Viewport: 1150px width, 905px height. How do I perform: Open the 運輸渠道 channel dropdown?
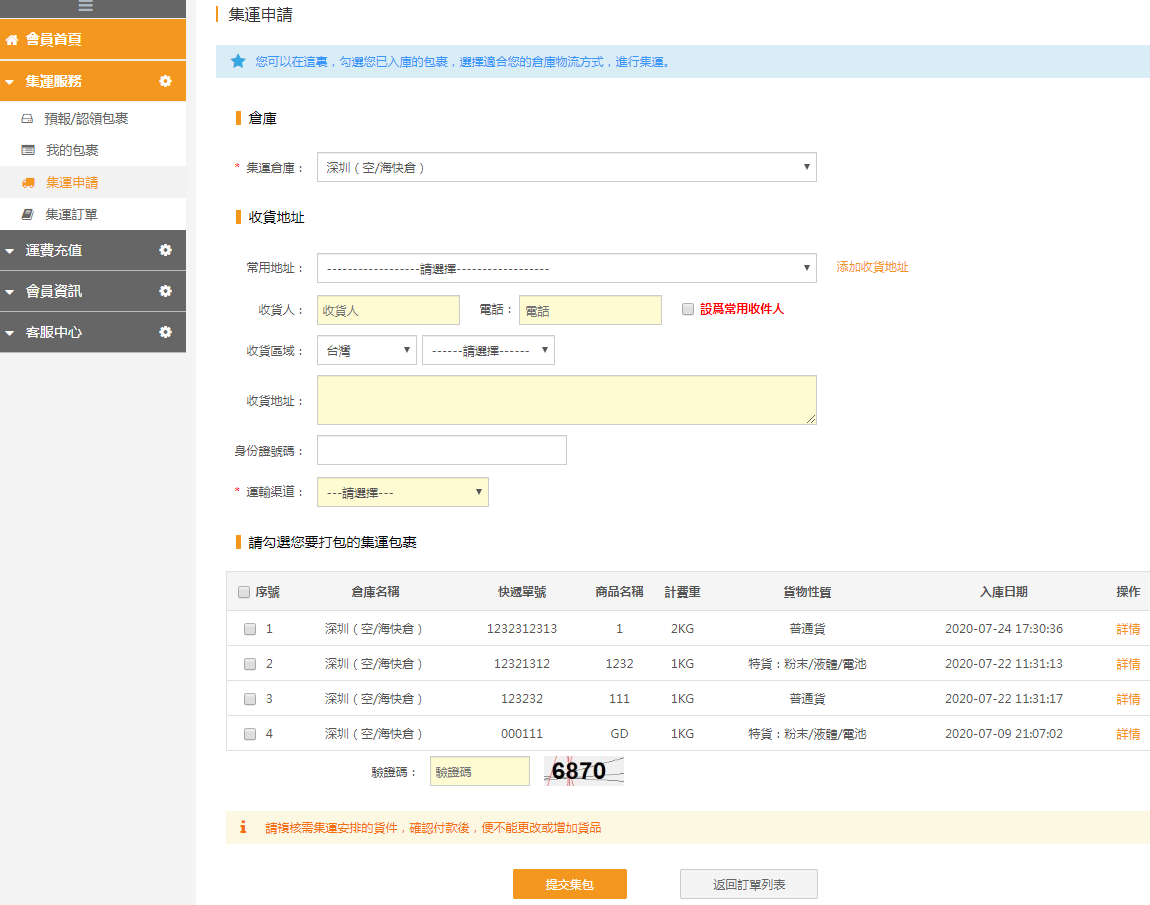[403, 492]
